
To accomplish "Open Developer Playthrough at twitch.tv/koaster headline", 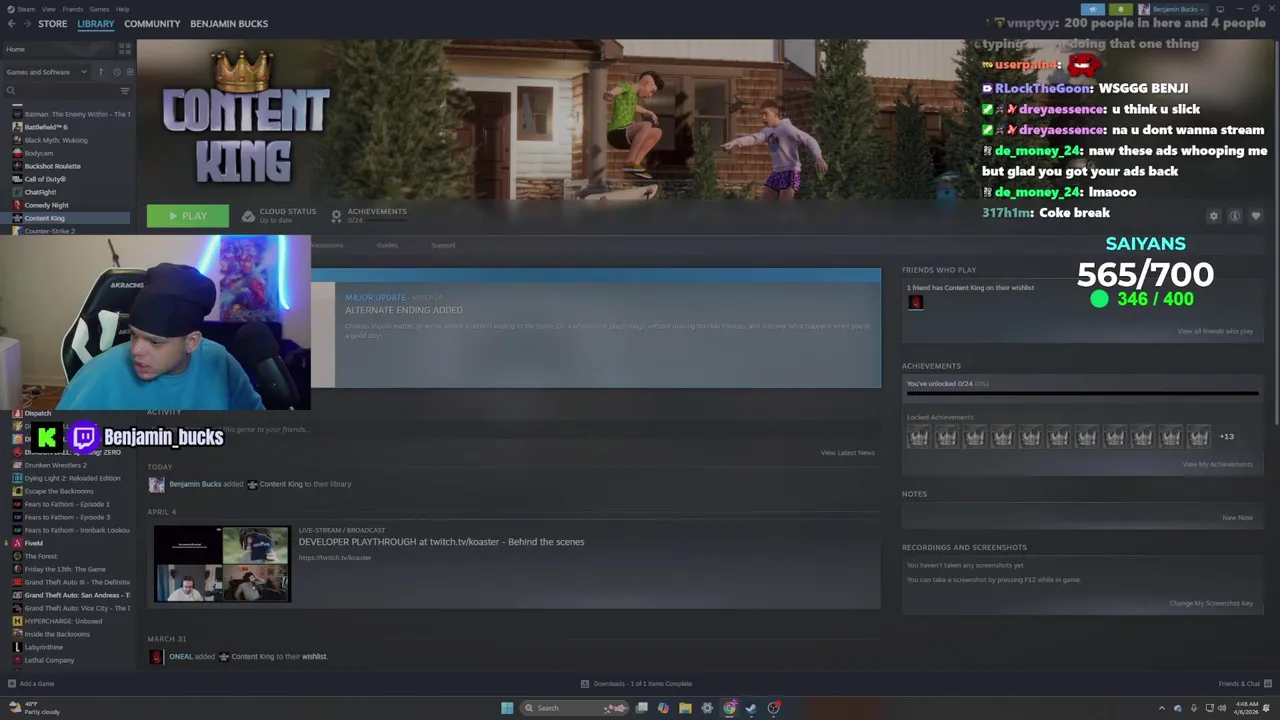I will (441, 542).
